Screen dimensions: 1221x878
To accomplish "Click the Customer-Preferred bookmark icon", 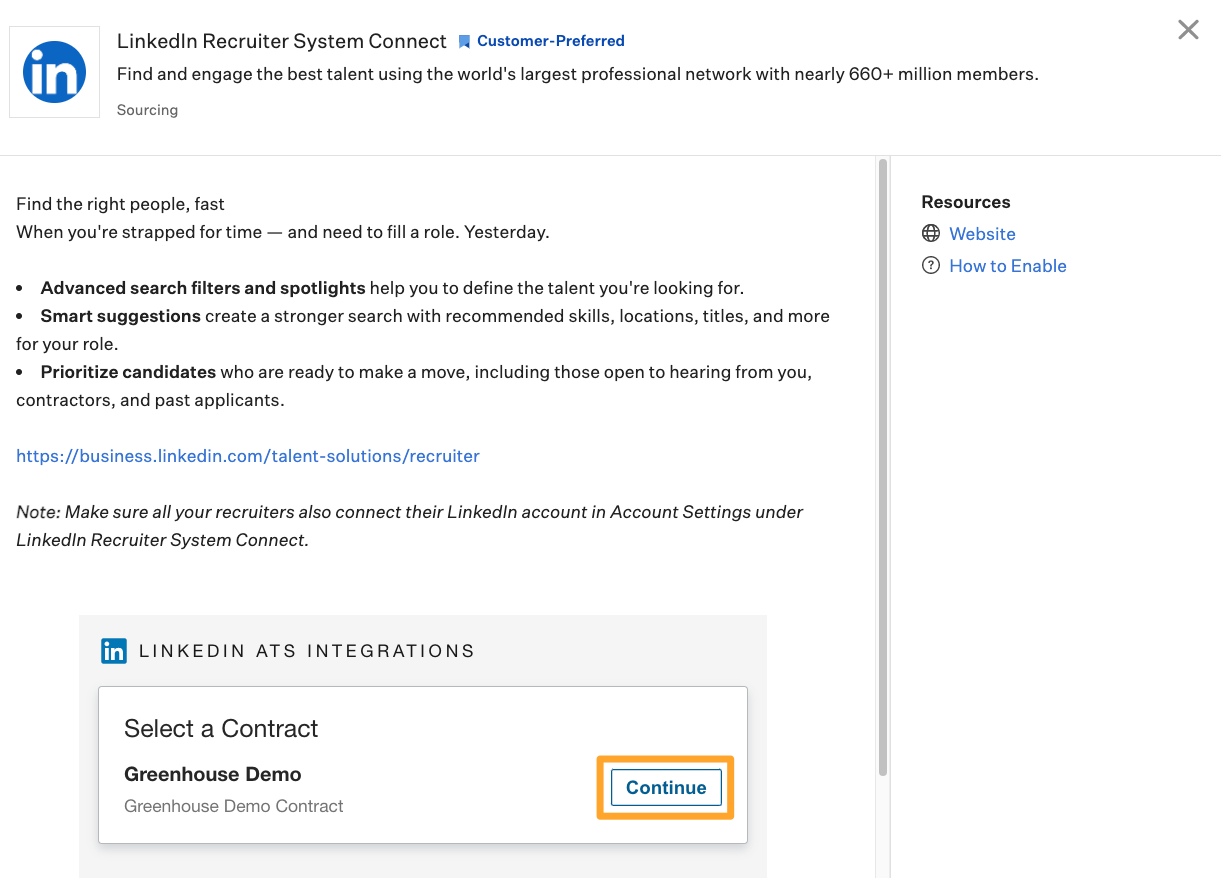I will pyautogui.click(x=464, y=42).
